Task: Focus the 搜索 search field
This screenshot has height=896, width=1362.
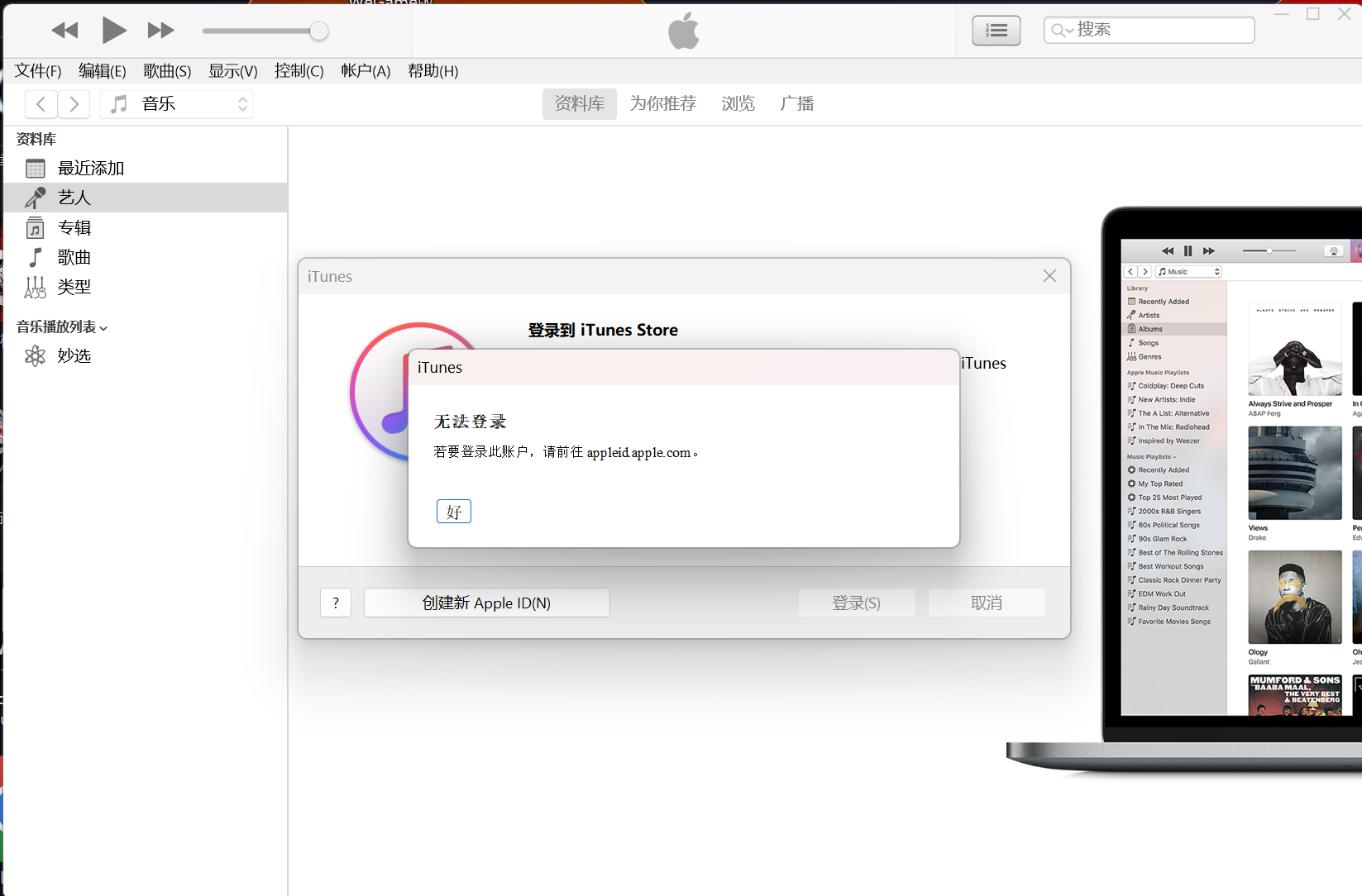Action: pos(1149,31)
